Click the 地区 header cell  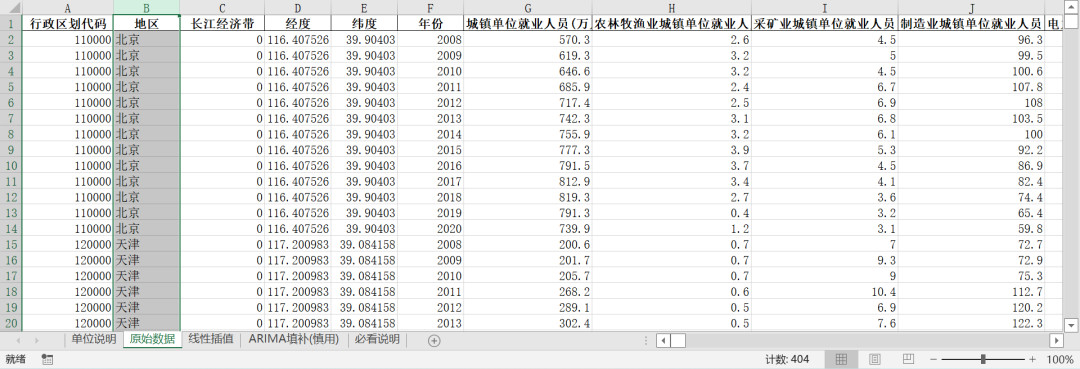coord(146,23)
